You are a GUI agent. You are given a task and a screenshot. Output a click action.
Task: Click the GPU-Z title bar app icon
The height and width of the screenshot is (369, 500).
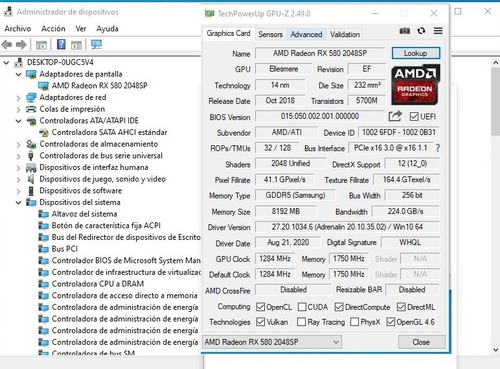209,14
